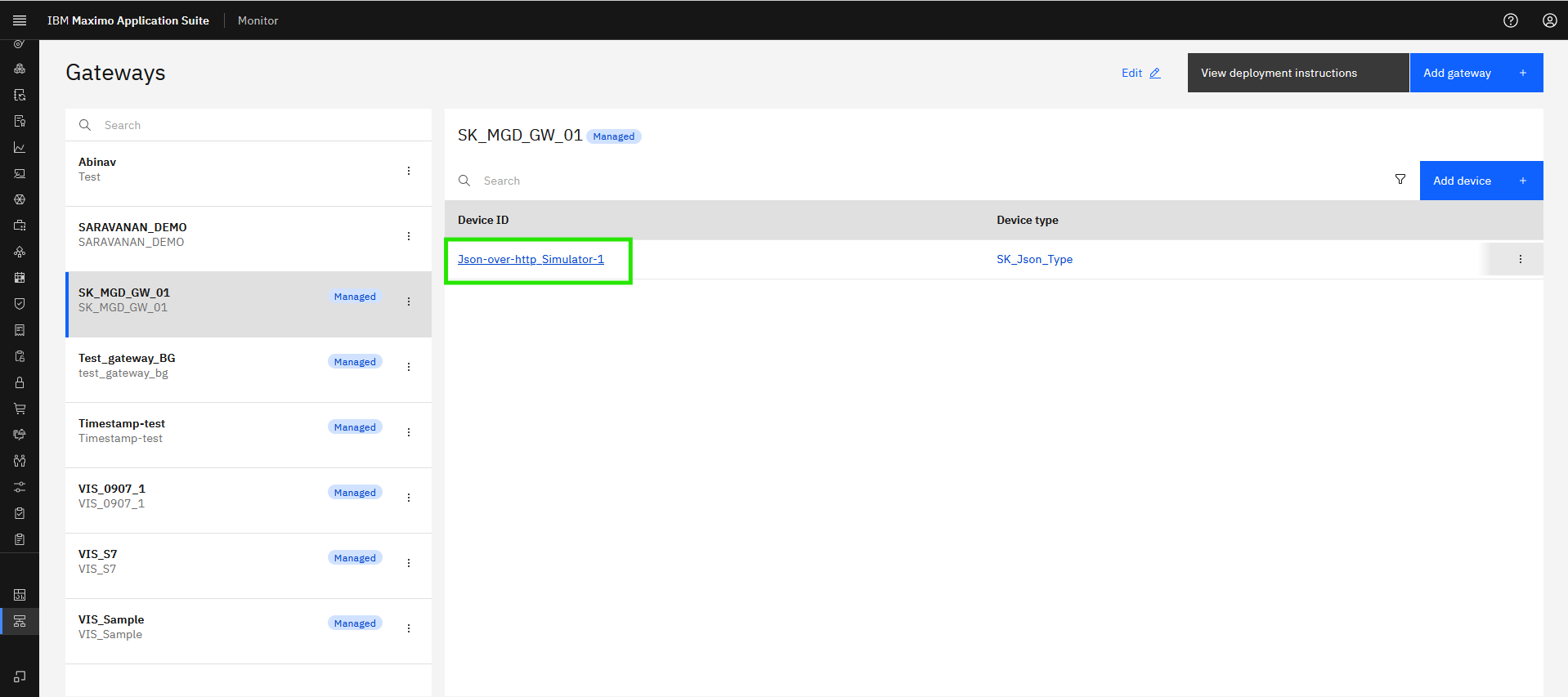
Task: Open the user profile icon
Action: (x=1550, y=20)
